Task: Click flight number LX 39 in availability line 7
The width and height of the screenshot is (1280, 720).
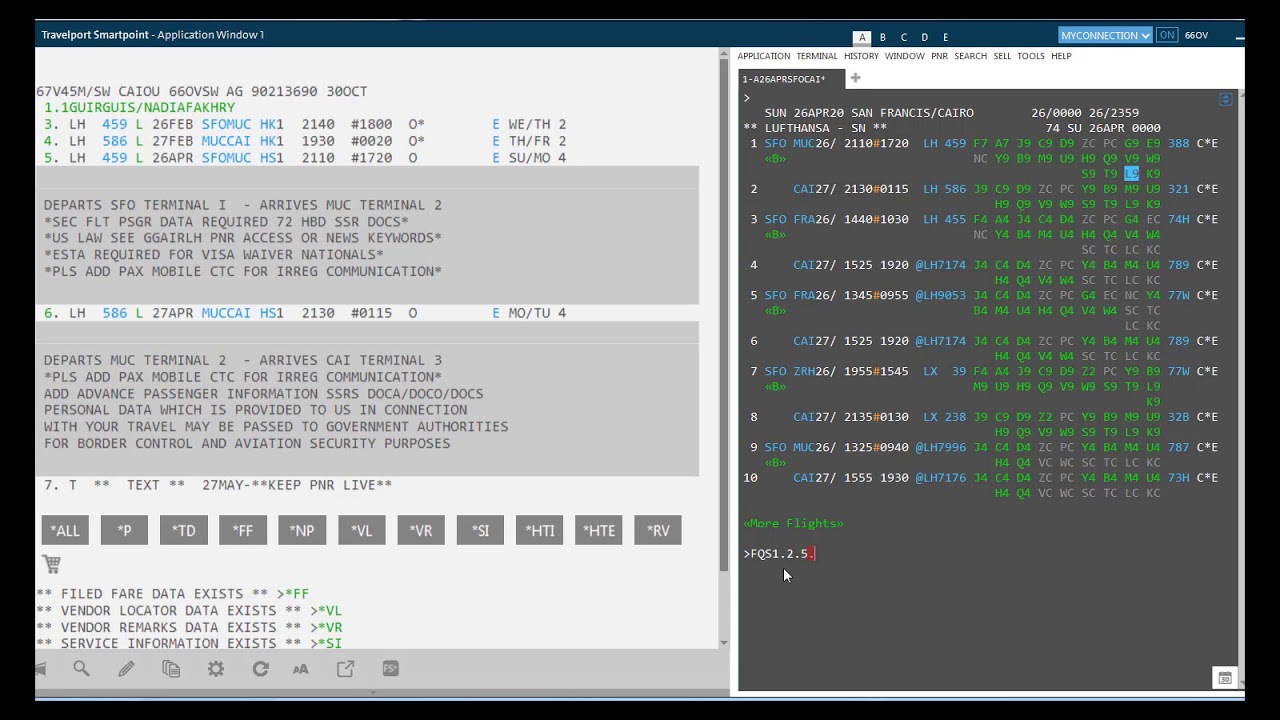Action: (944, 371)
